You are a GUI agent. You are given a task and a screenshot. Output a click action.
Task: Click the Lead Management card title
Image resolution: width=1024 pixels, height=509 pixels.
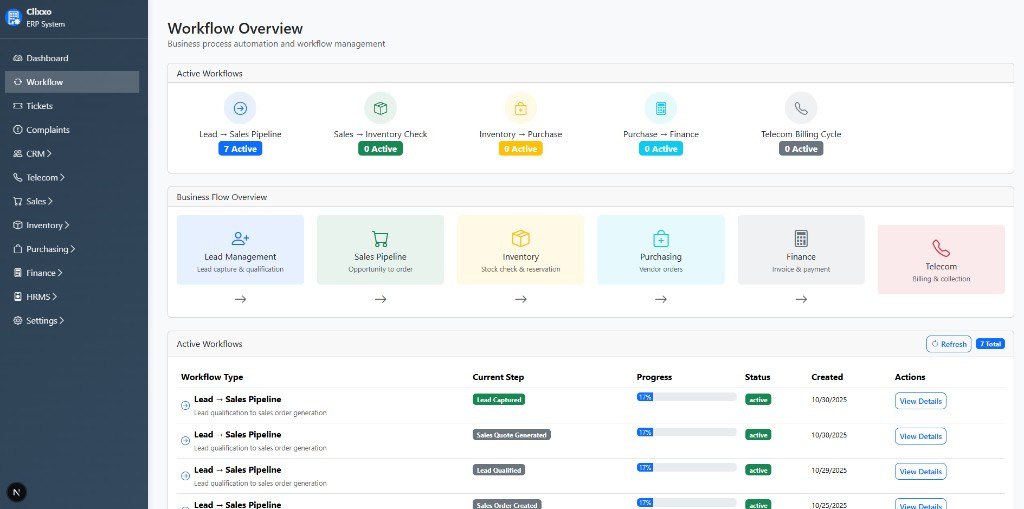(240, 257)
